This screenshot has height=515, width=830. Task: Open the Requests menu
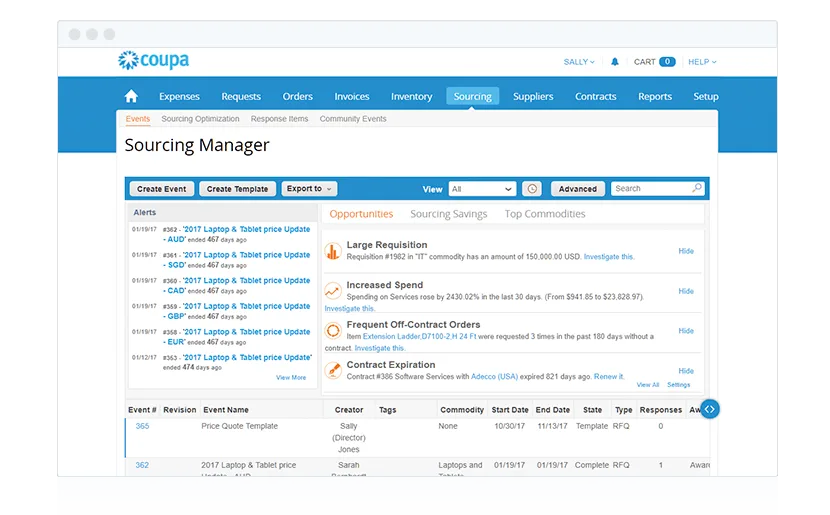pyautogui.click(x=241, y=96)
